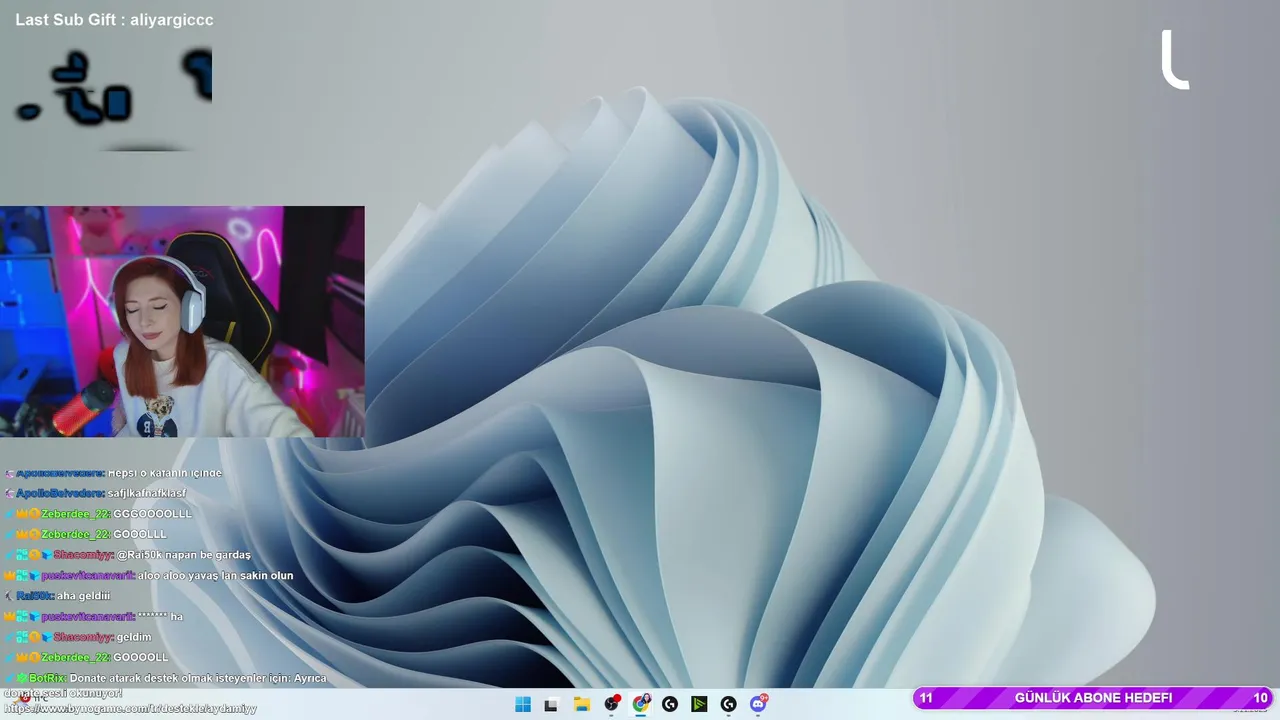The height and width of the screenshot is (720, 1280).
Task: Launch File Explorer from the taskbar
Action: tap(581, 704)
